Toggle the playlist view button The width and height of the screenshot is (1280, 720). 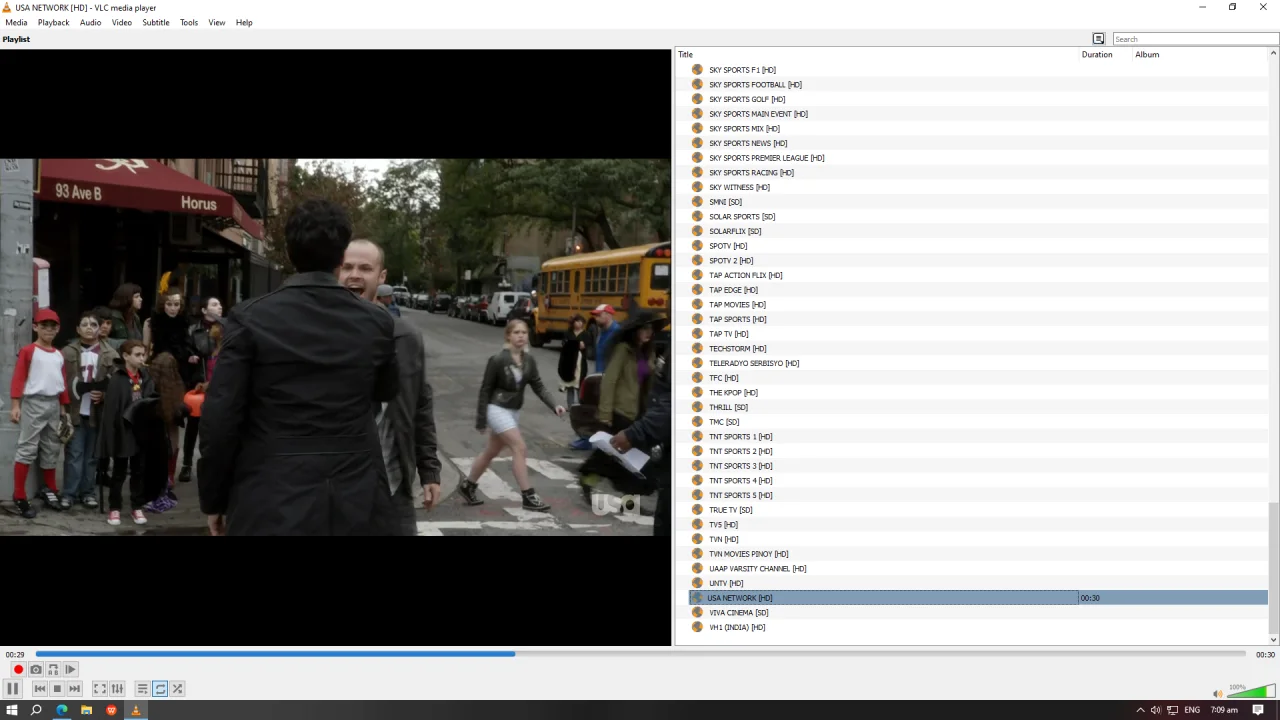click(x=142, y=688)
